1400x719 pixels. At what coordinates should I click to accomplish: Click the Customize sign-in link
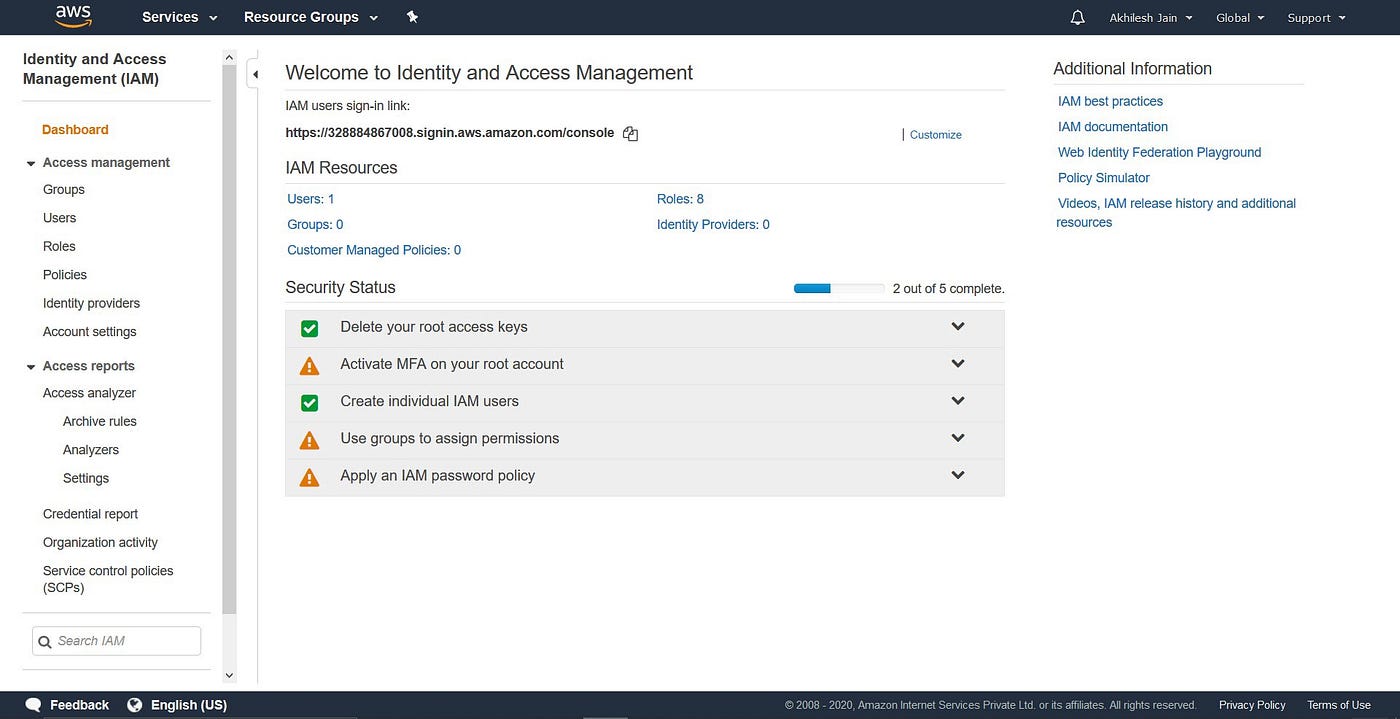(x=935, y=135)
